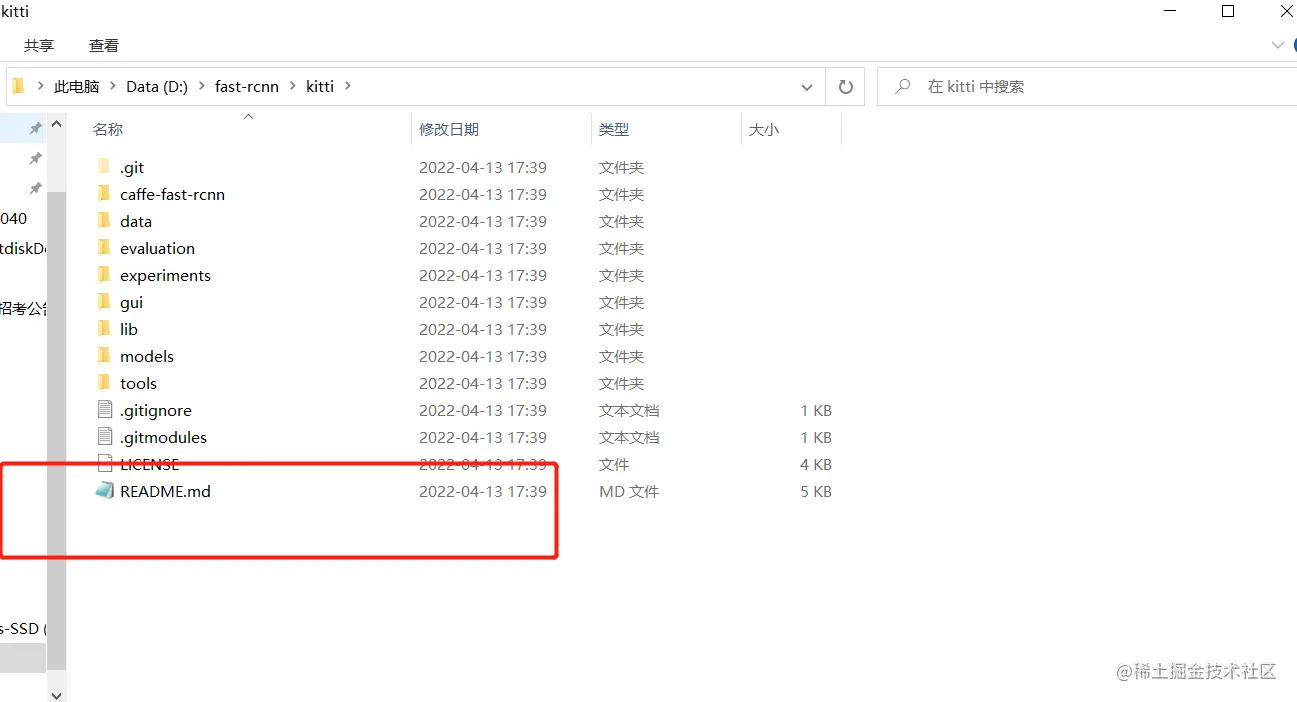This screenshot has width=1297, height=702.
Task: Click the 4 KB size of LICENSE
Action: point(816,464)
